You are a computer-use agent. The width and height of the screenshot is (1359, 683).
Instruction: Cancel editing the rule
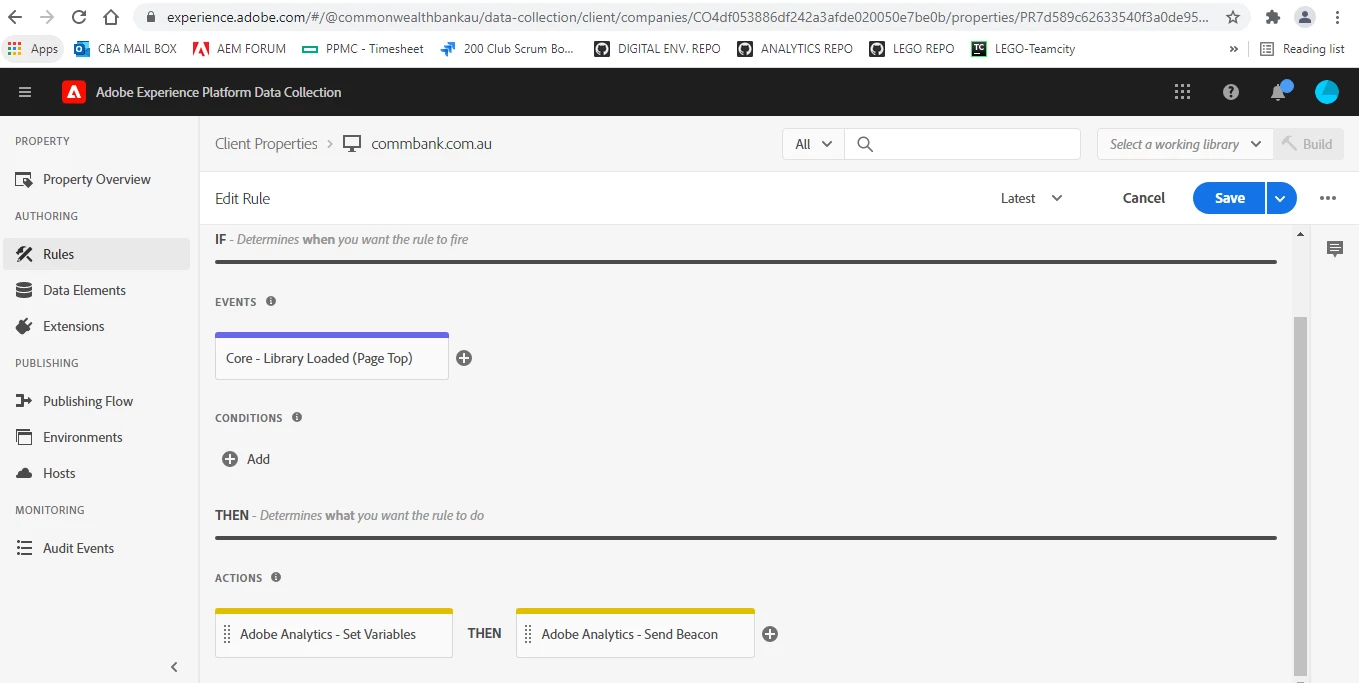(1144, 198)
